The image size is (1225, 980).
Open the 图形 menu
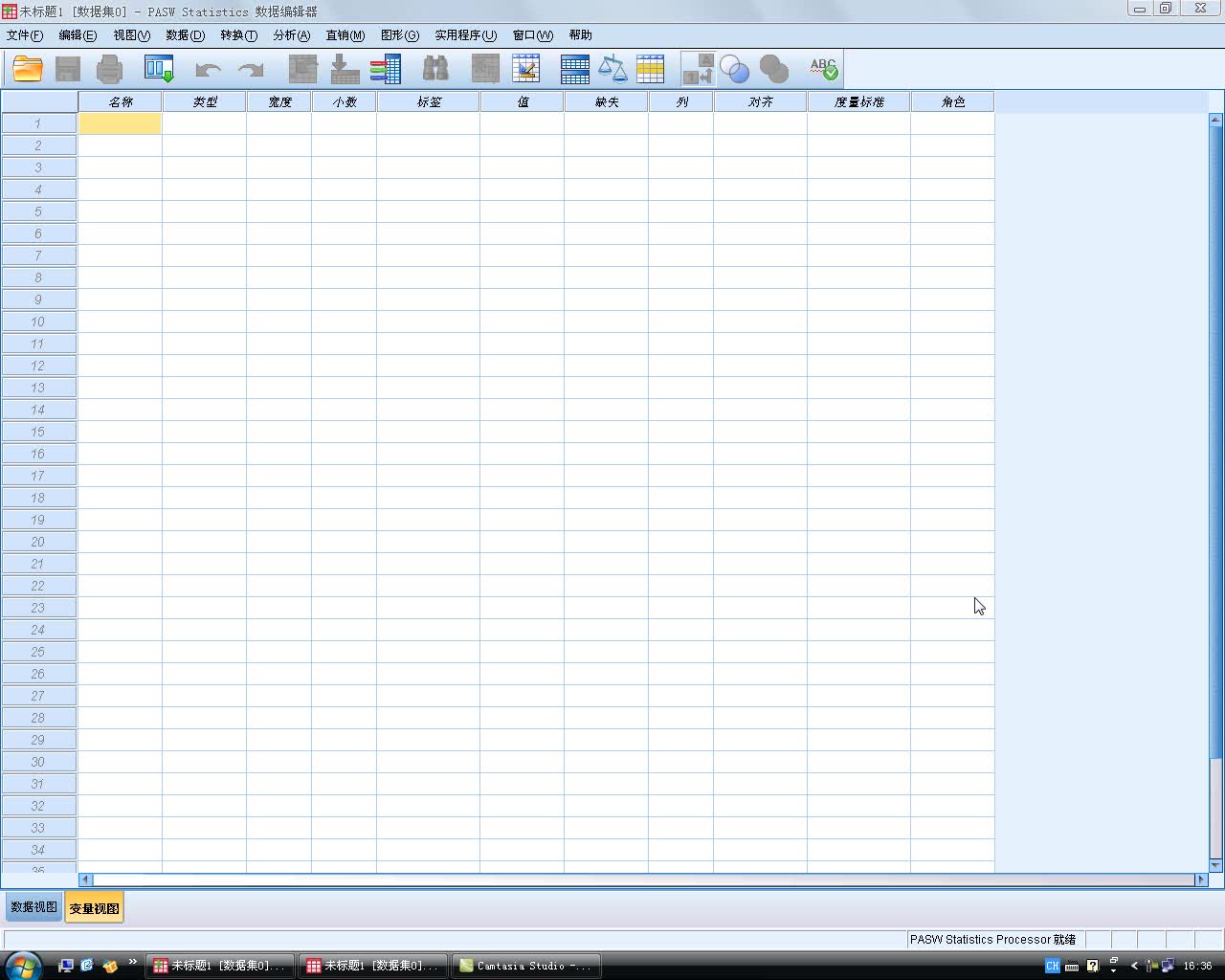point(399,35)
